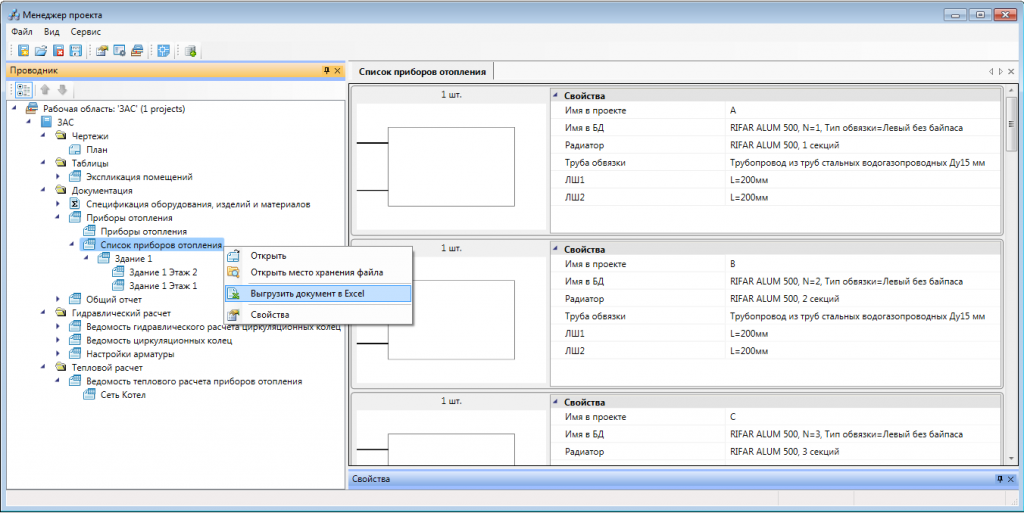1024x513 pixels.
Task: Collapse the Рабочая область root node
Action: point(14,108)
